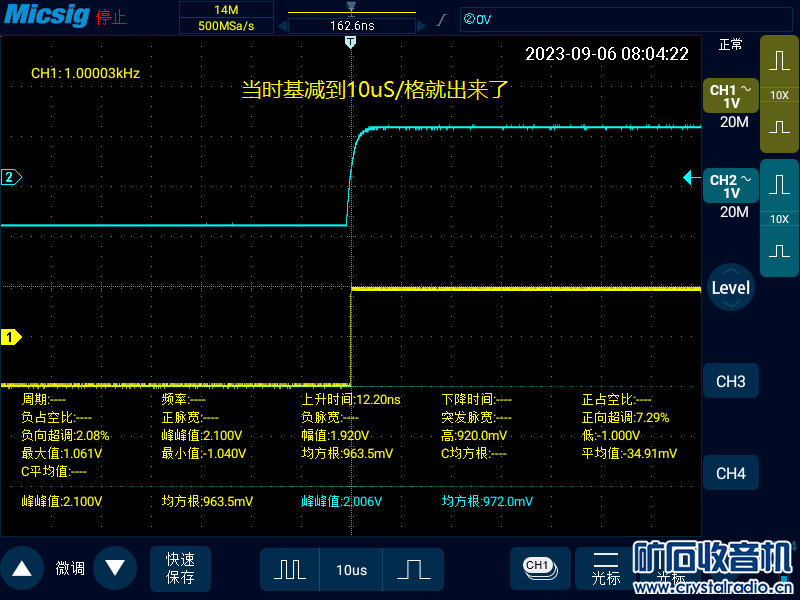Tap the CH1: 1.00003kHz frequency counter
Screen dimensions: 800x600
click(85, 73)
